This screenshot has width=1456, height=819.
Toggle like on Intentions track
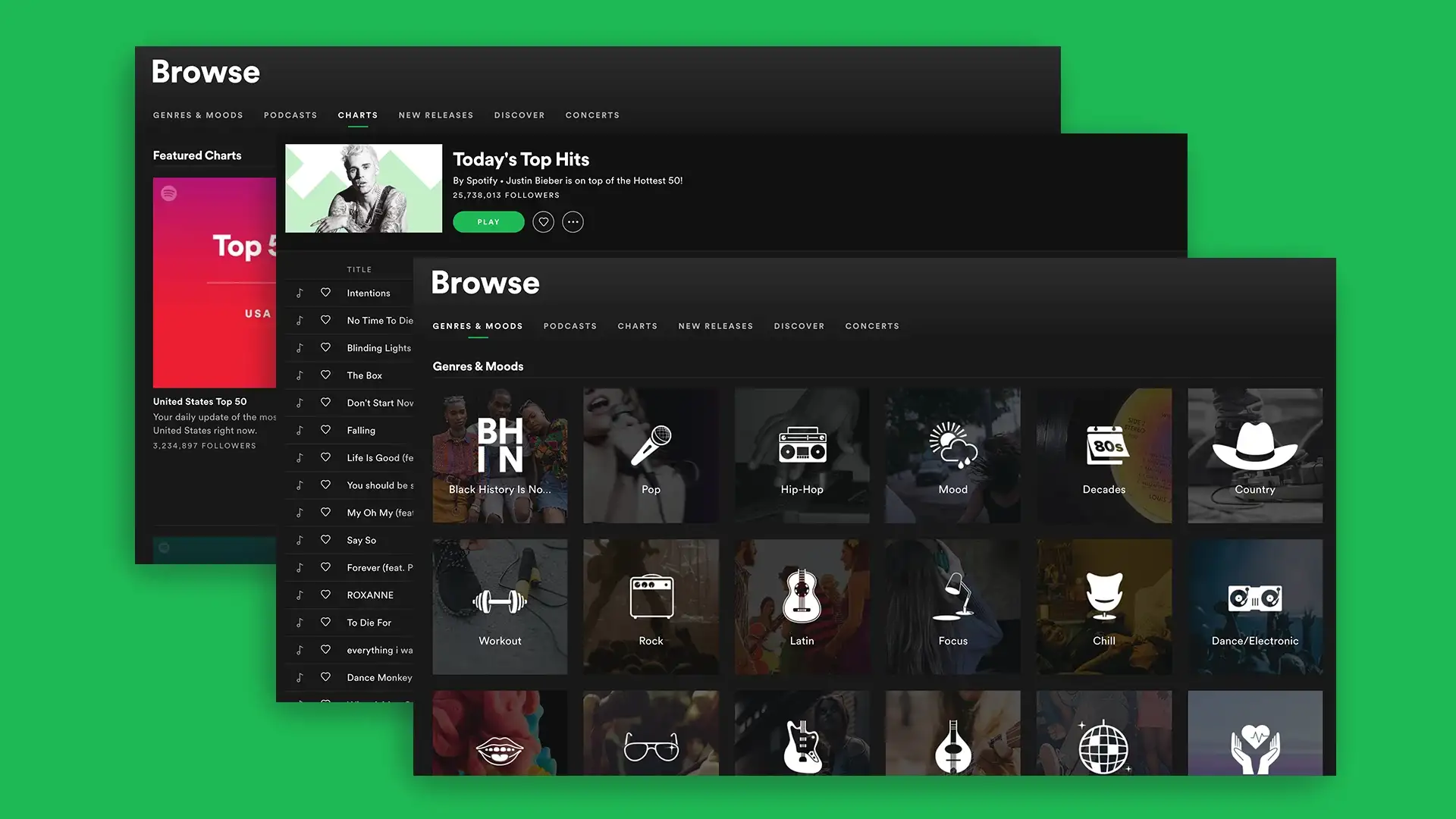pos(326,293)
